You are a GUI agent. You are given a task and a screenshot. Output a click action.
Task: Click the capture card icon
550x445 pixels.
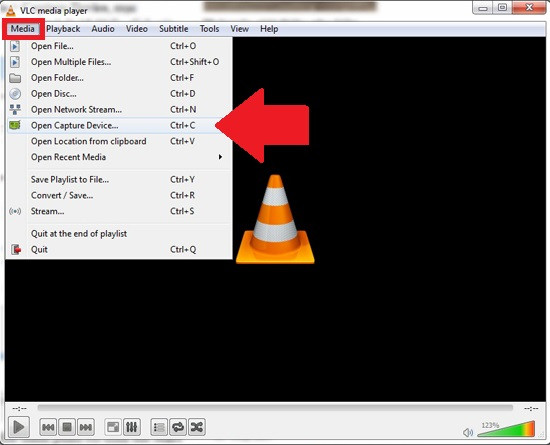pos(15,125)
